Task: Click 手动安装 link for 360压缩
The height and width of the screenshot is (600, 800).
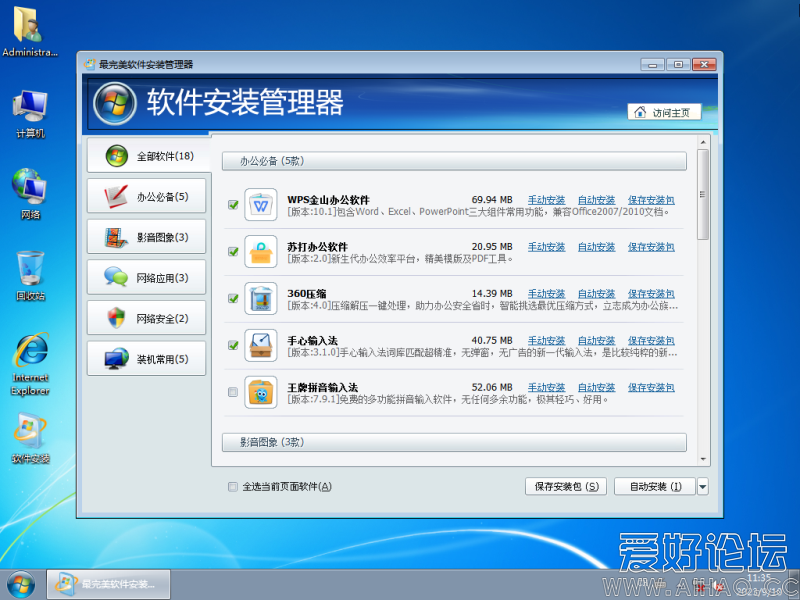Action: 546,294
